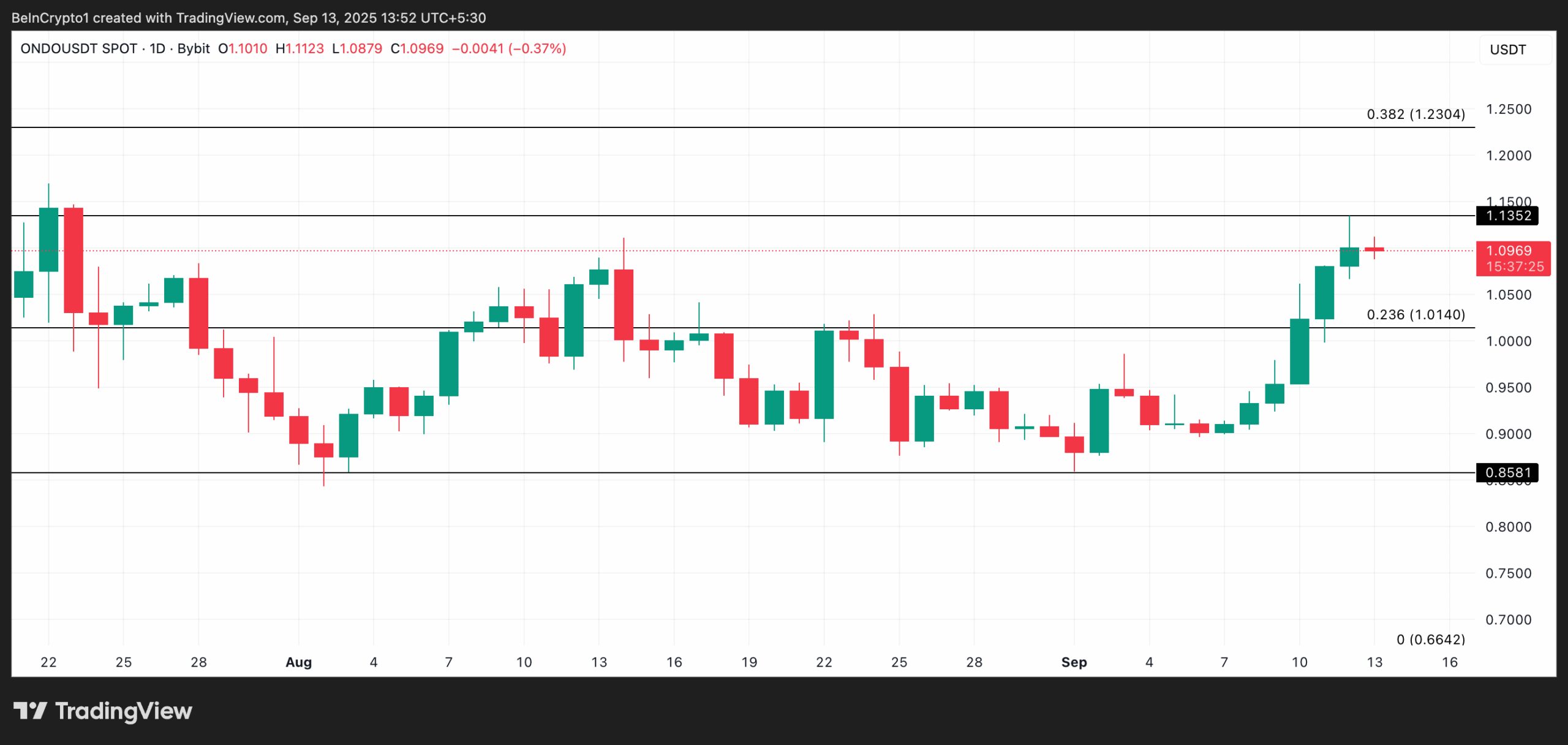The width and height of the screenshot is (1568, 745).
Task: Select the Aug label on the date axis
Action: pos(298,662)
